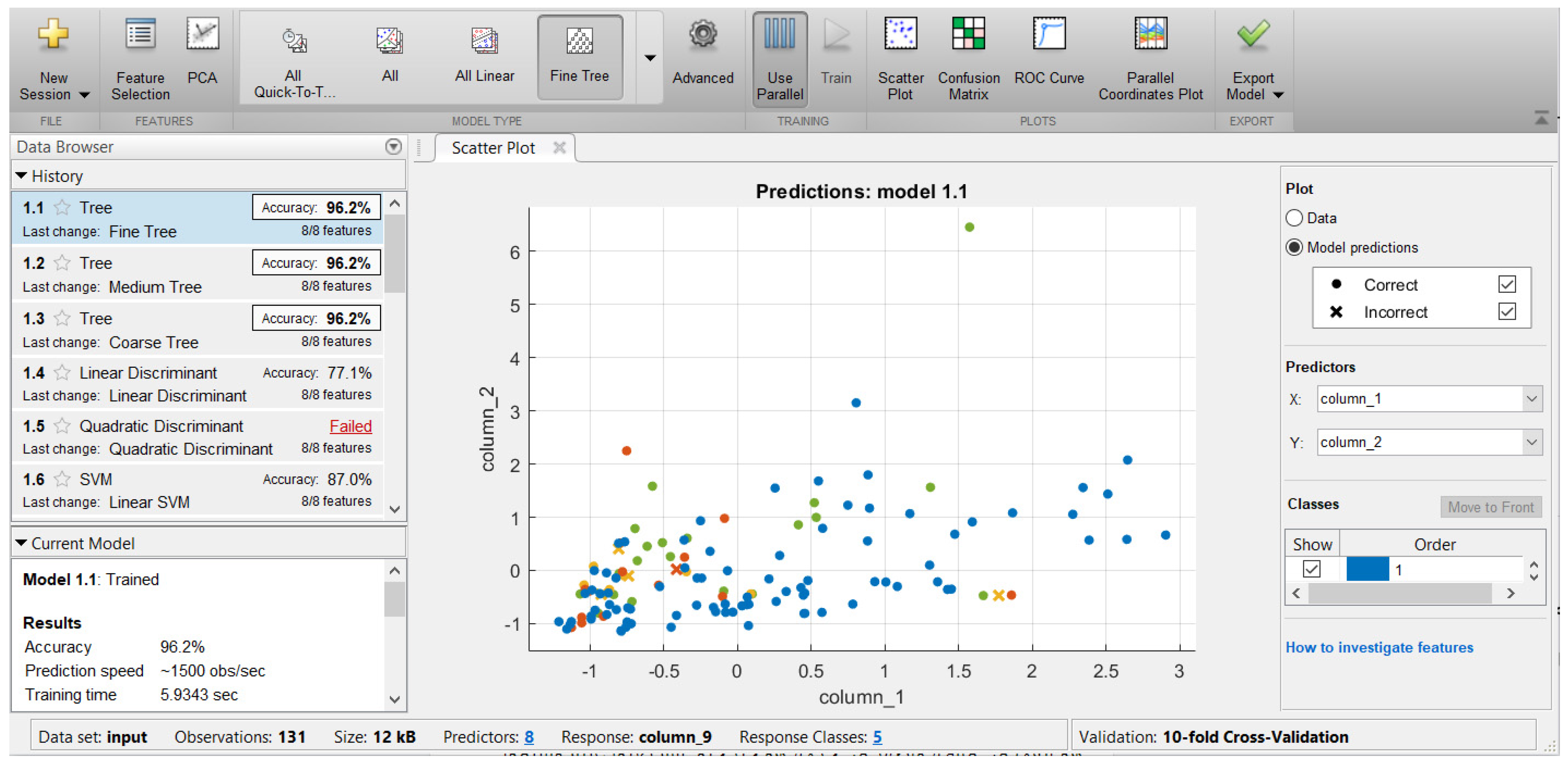Collapse the History section

coord(21,176)
